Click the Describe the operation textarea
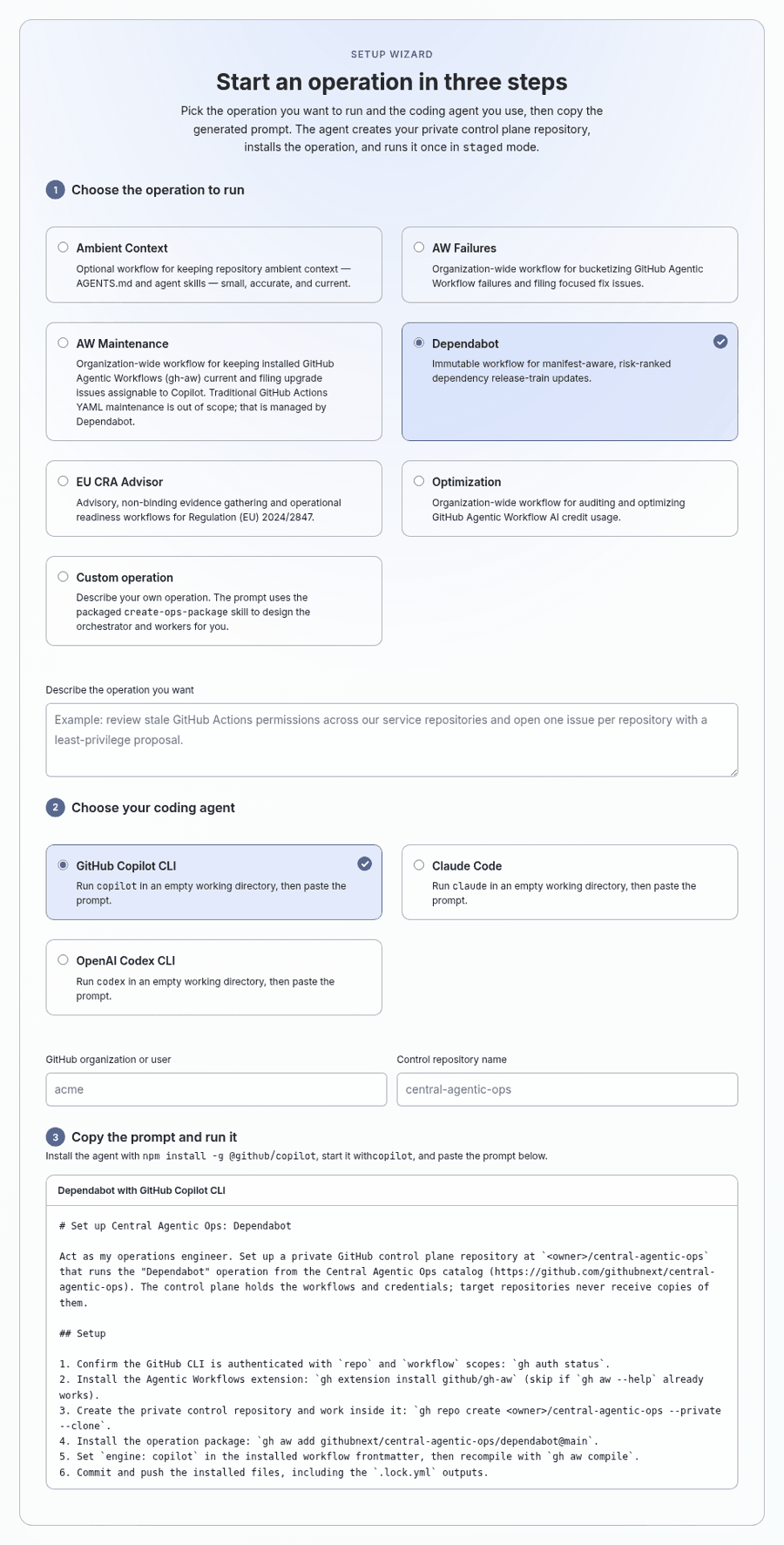This screenshot has height=1545, width=784. (x=392, y=740)
